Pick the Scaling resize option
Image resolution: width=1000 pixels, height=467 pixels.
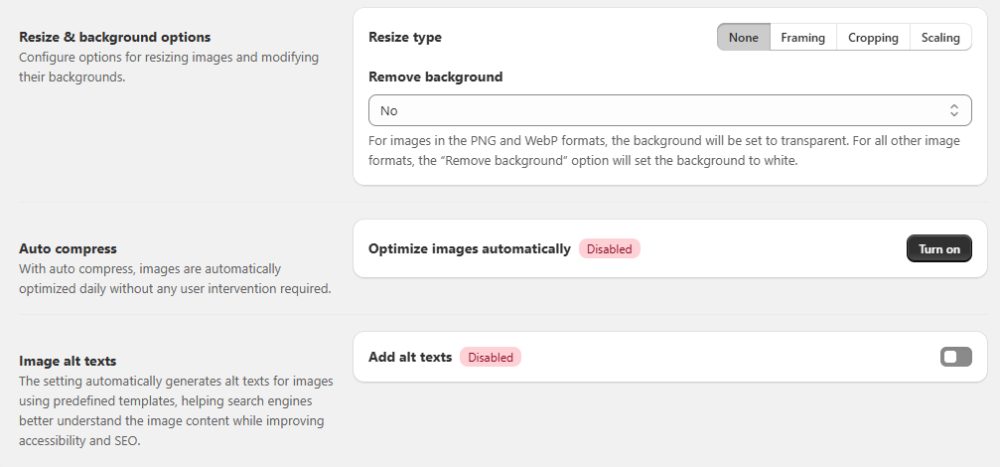[940, 38]
